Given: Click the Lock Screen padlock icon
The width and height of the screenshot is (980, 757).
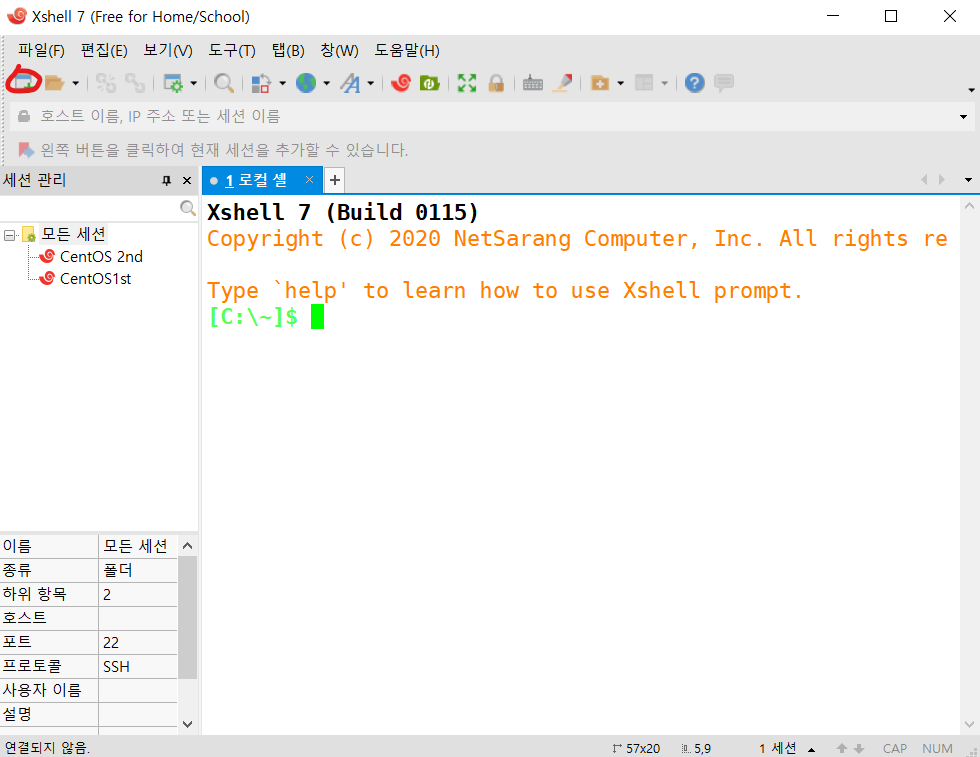Looking at the screenshot, I should pos(496,83).
